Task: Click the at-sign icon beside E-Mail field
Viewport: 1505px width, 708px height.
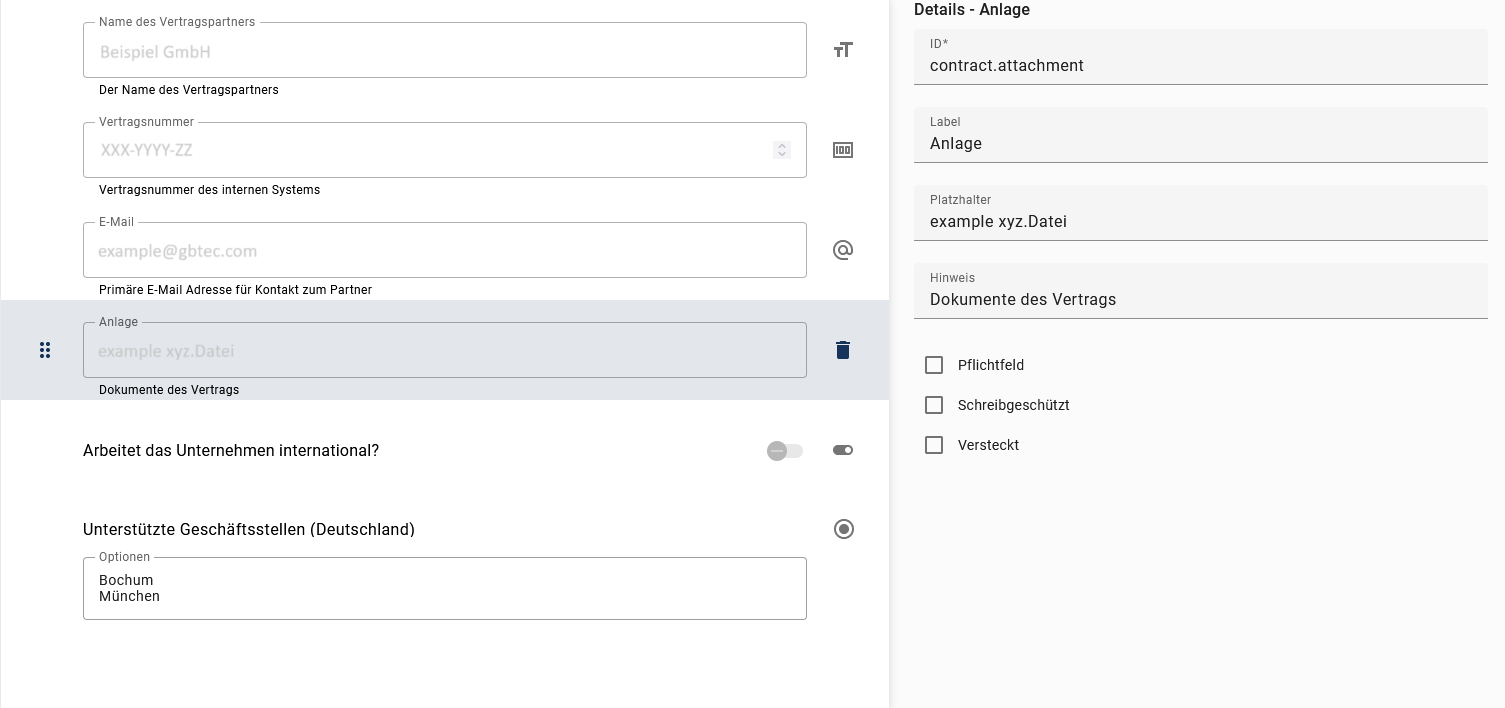Action: [x=843, y=250]
